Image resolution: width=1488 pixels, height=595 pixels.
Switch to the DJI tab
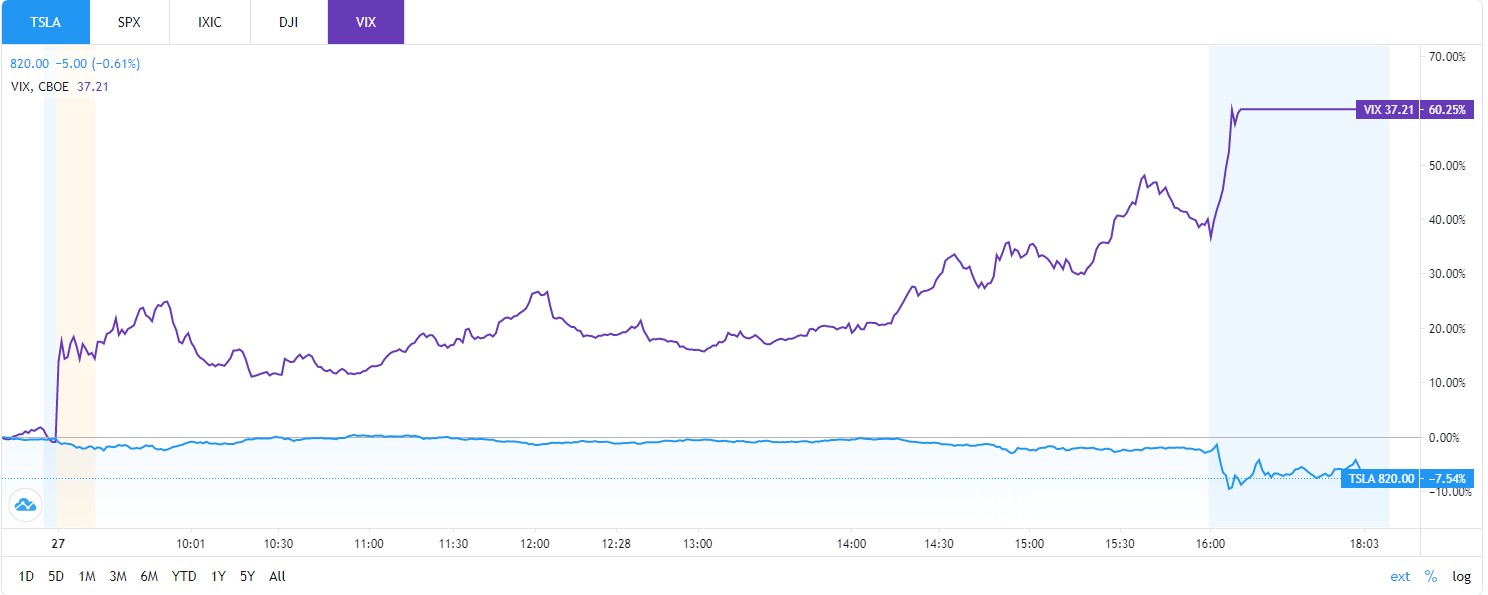288,21
